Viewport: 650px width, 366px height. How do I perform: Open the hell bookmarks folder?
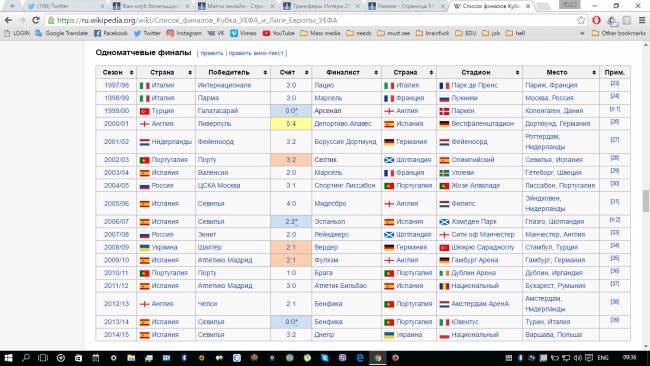[515, 33]
